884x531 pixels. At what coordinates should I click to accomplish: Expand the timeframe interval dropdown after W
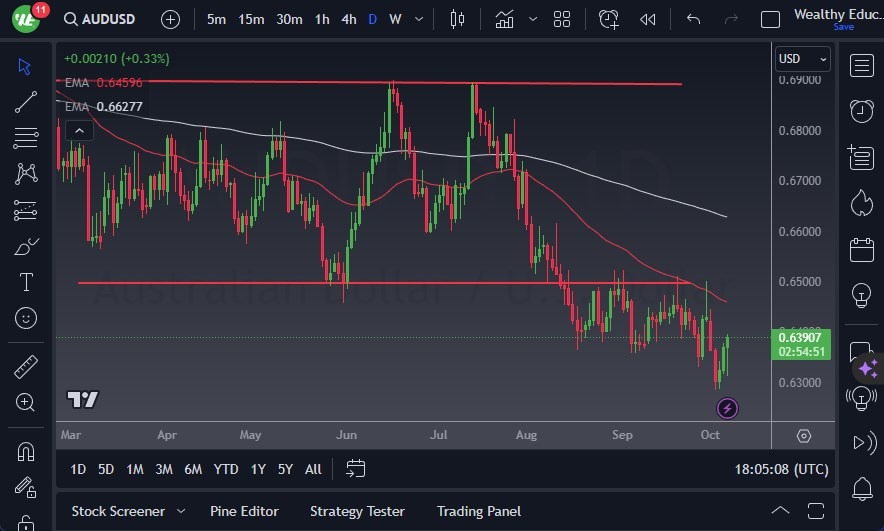[x=420, y=19]
